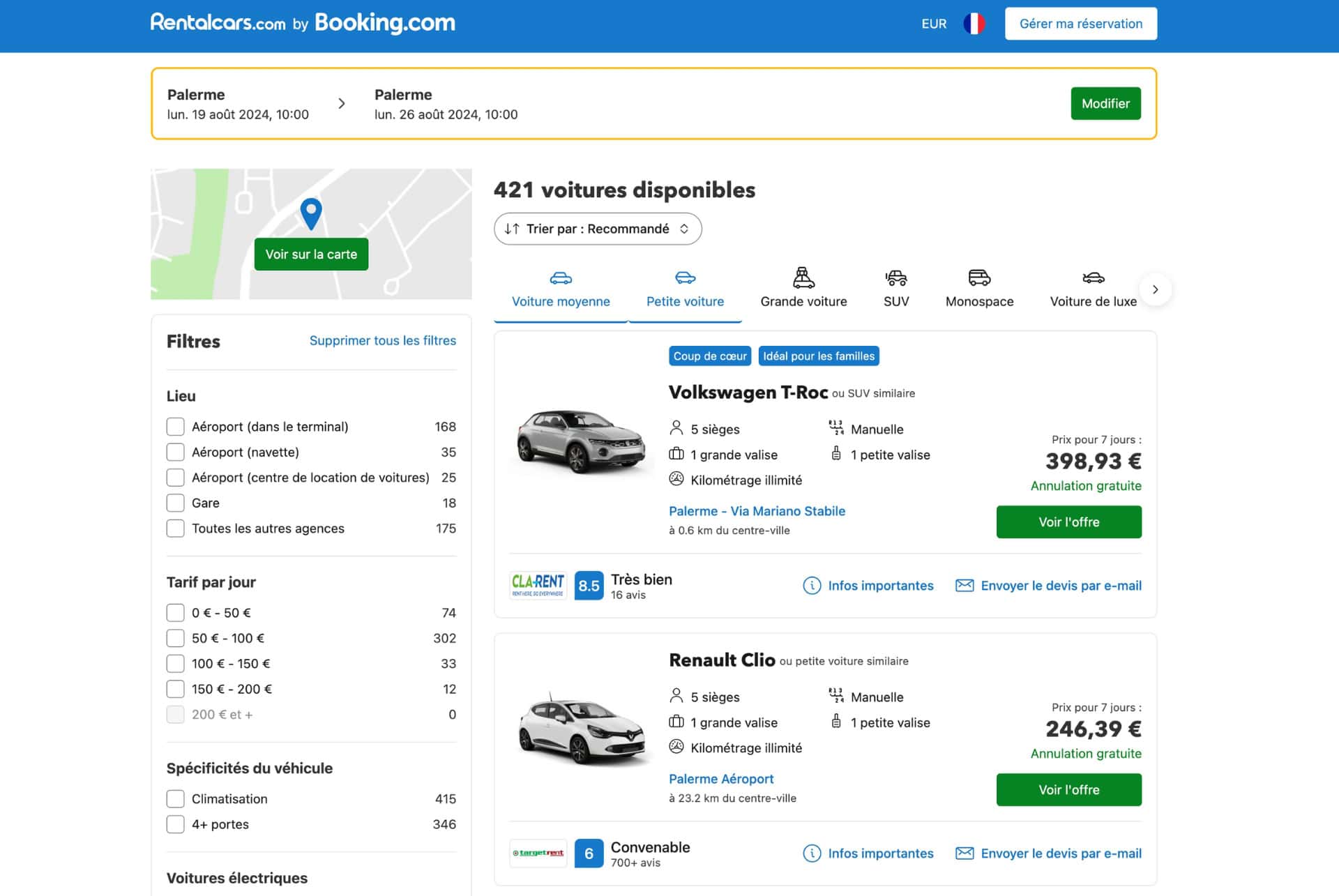Enable the 4+ portes filter
This screenshot has width=1339, height=896.
[x=175, y=824]
